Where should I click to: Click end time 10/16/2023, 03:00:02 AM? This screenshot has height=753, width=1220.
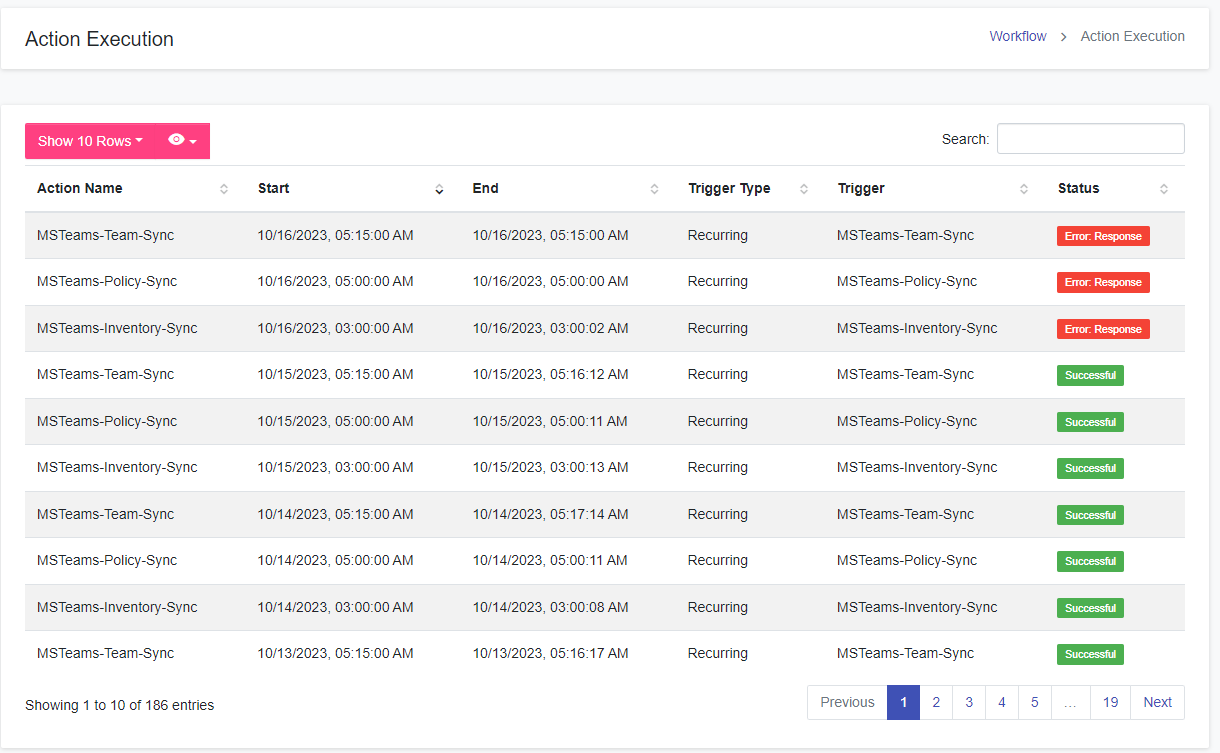tap(550, 328)
